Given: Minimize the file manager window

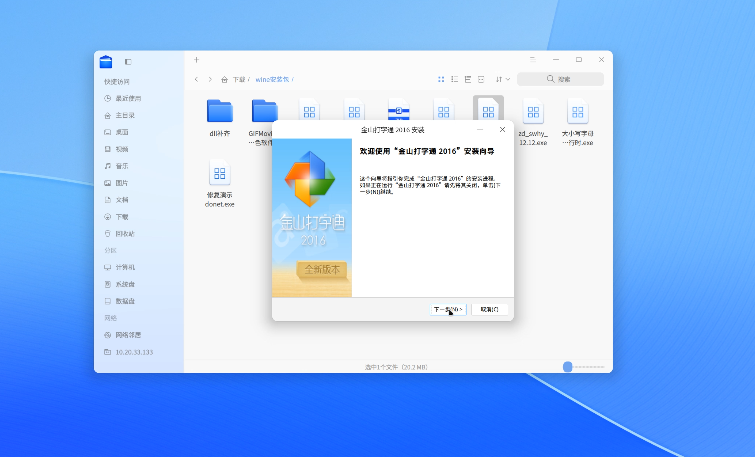Looking at the screenshot, I should (x=556, y=60).
